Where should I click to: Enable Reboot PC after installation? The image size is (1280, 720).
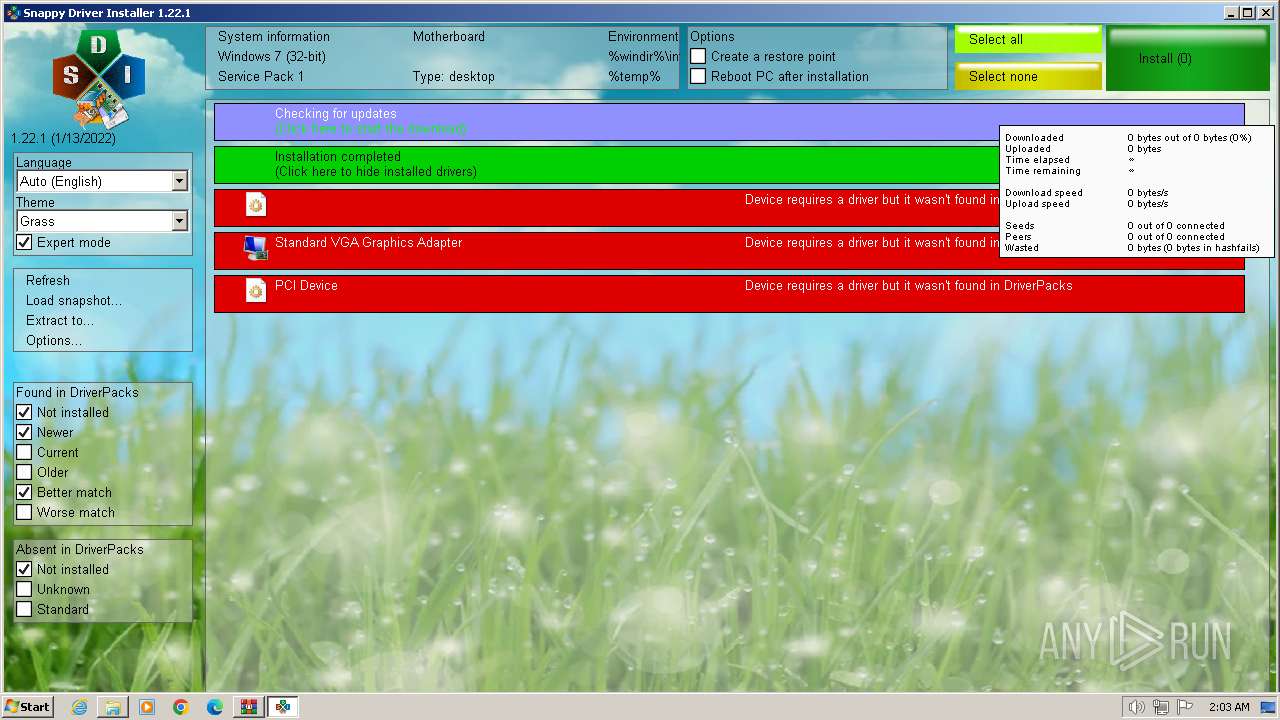point(698,77)
